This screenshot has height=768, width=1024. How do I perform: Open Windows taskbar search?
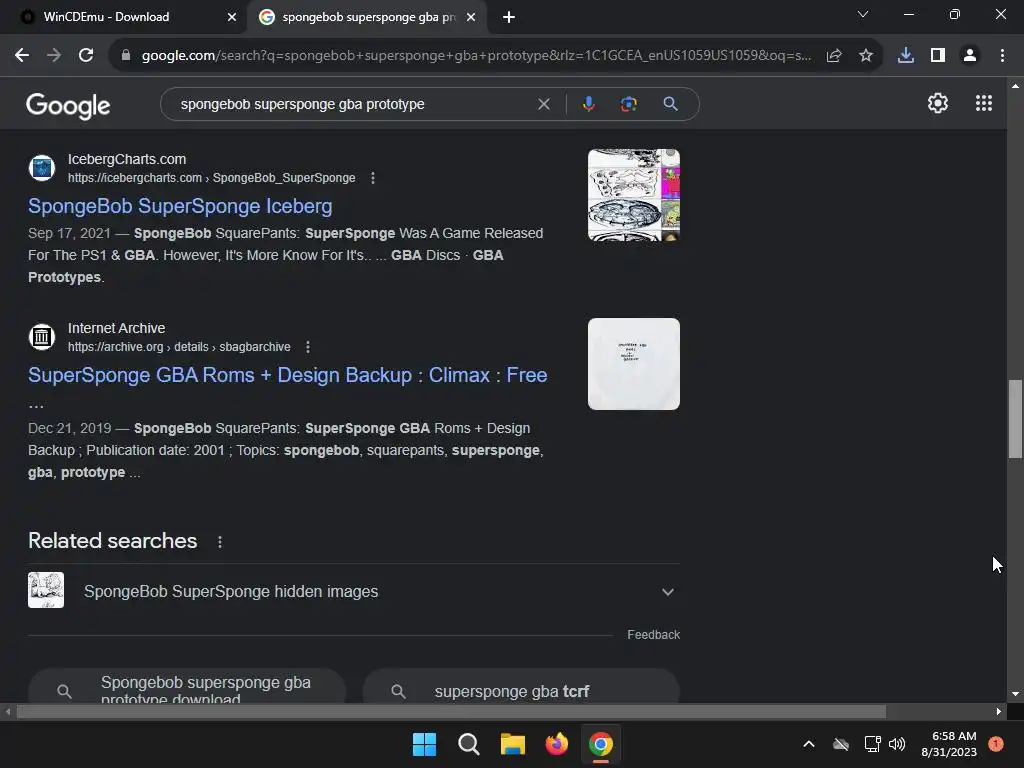(x=468, y=744)
